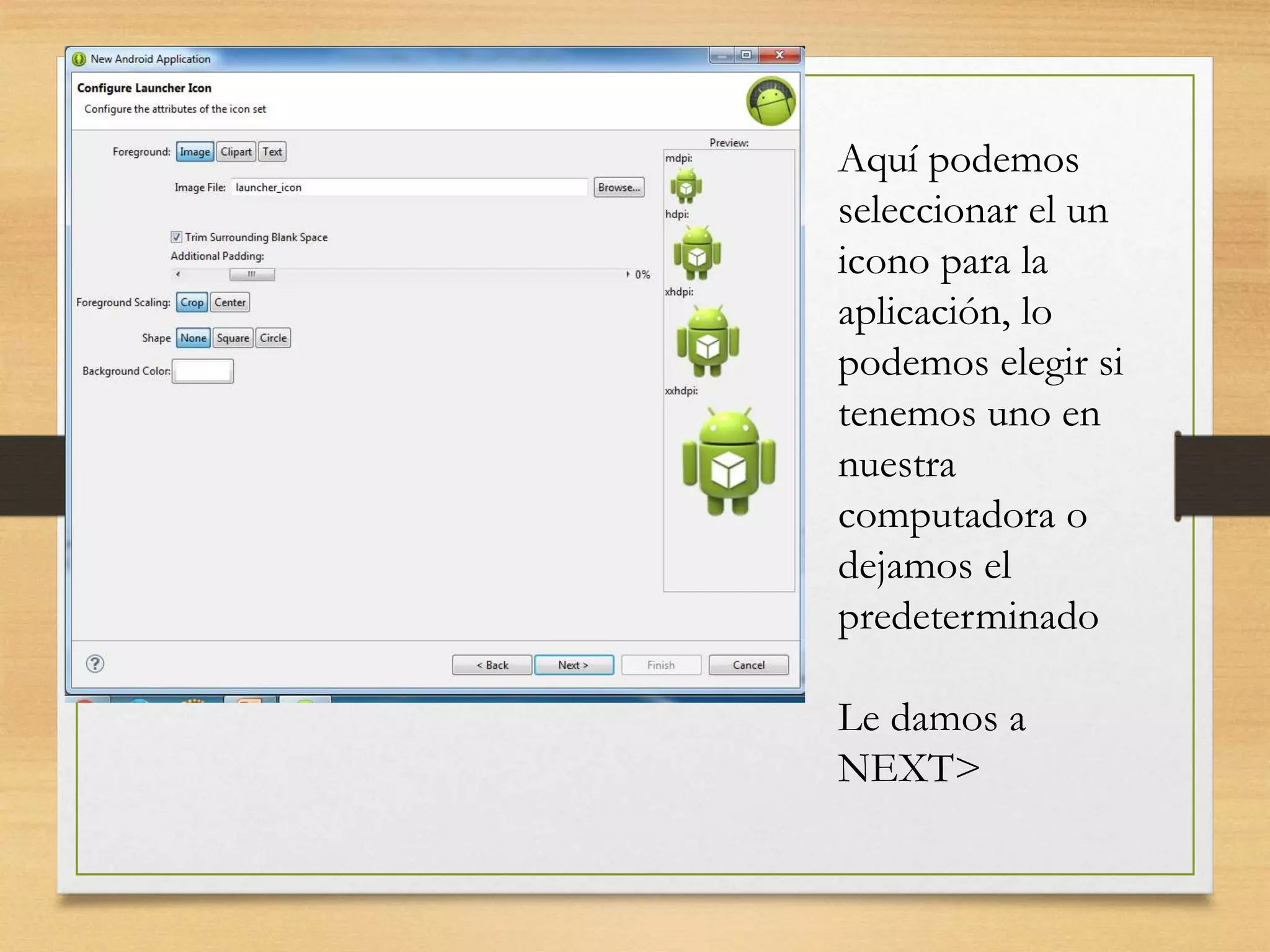Click the Cancel button

(x=749, y=665)
